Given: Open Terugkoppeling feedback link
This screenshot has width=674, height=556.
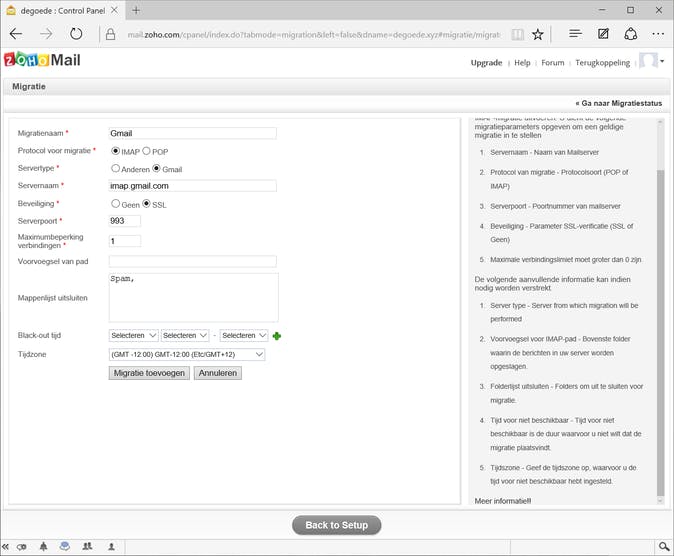Looking at the screenshot, I should [603, 63].
